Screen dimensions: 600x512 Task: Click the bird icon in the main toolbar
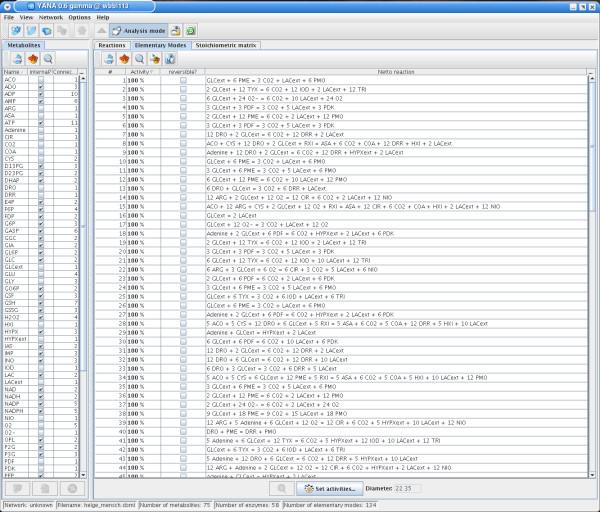pos(31,31)
